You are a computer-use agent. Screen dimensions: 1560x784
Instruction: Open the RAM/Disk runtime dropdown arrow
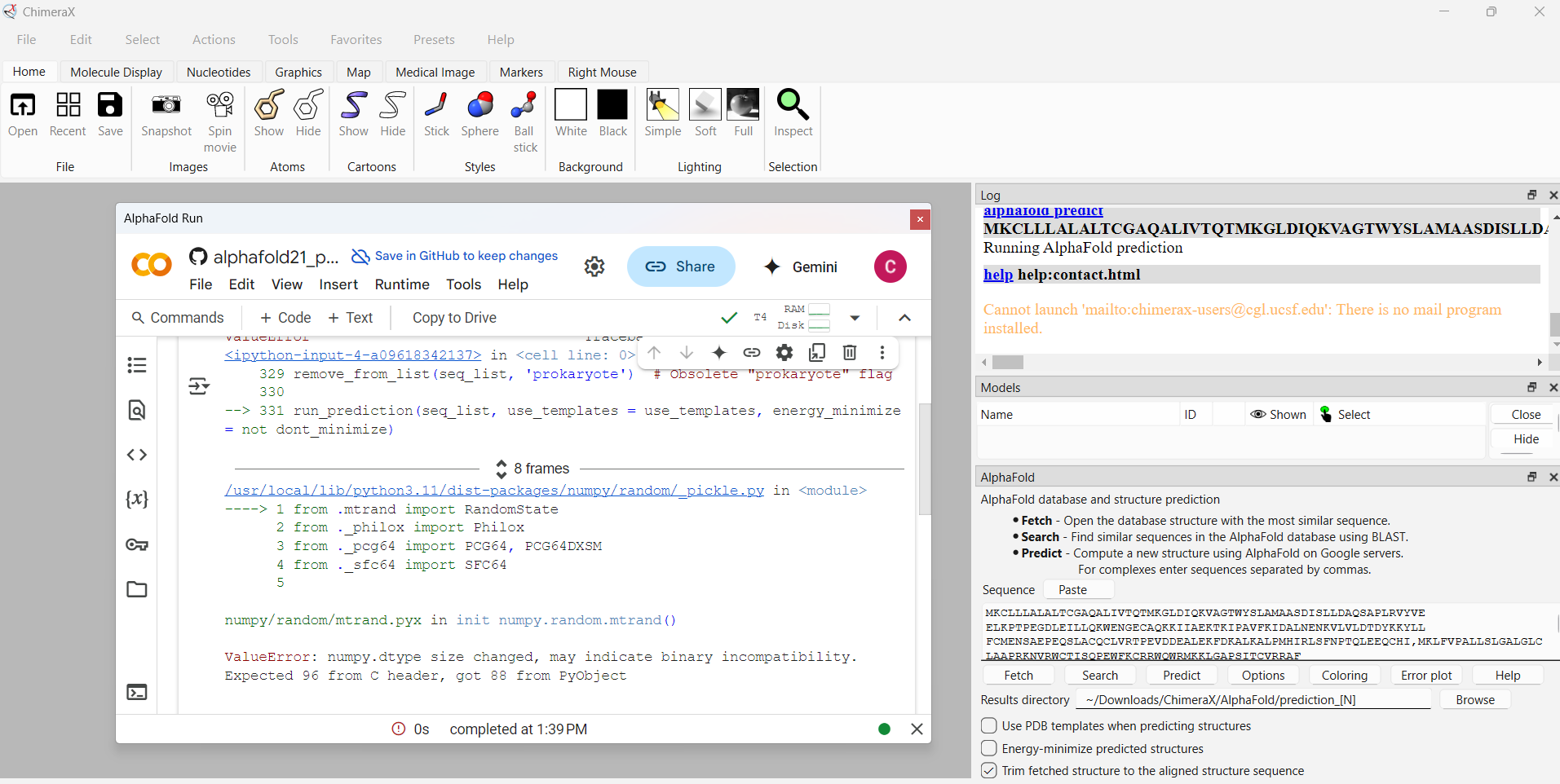(855, 318)
